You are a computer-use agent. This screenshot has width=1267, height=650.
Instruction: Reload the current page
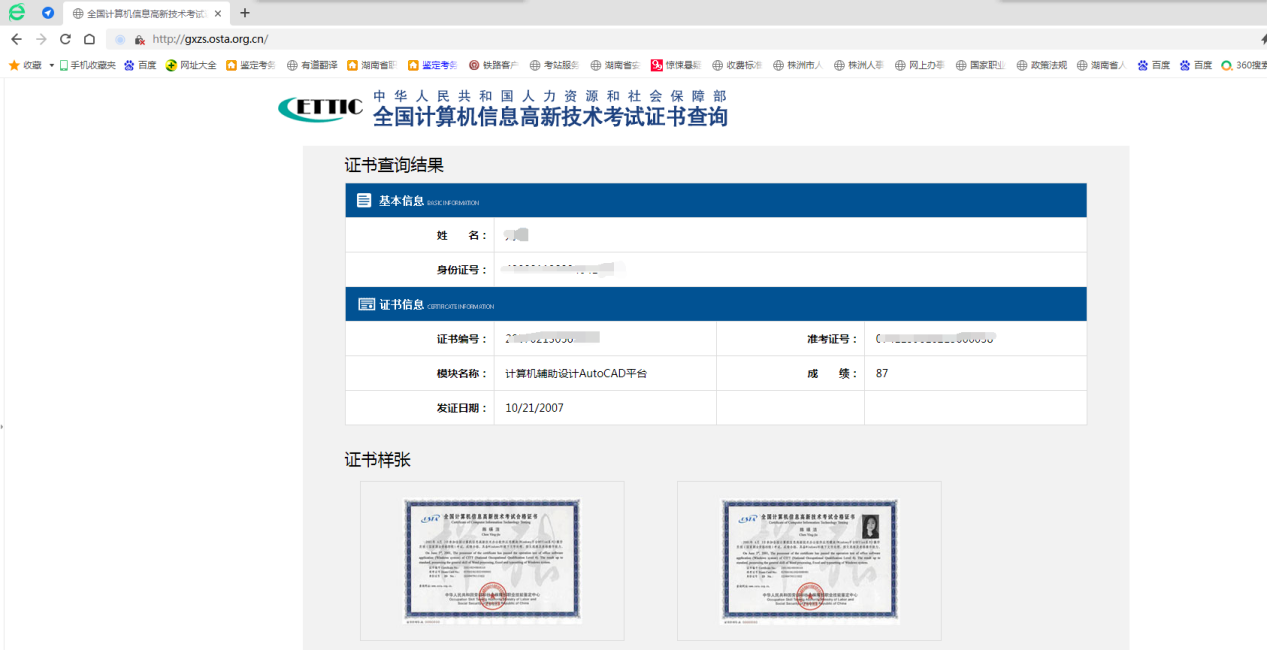click(x=65, y=39)
